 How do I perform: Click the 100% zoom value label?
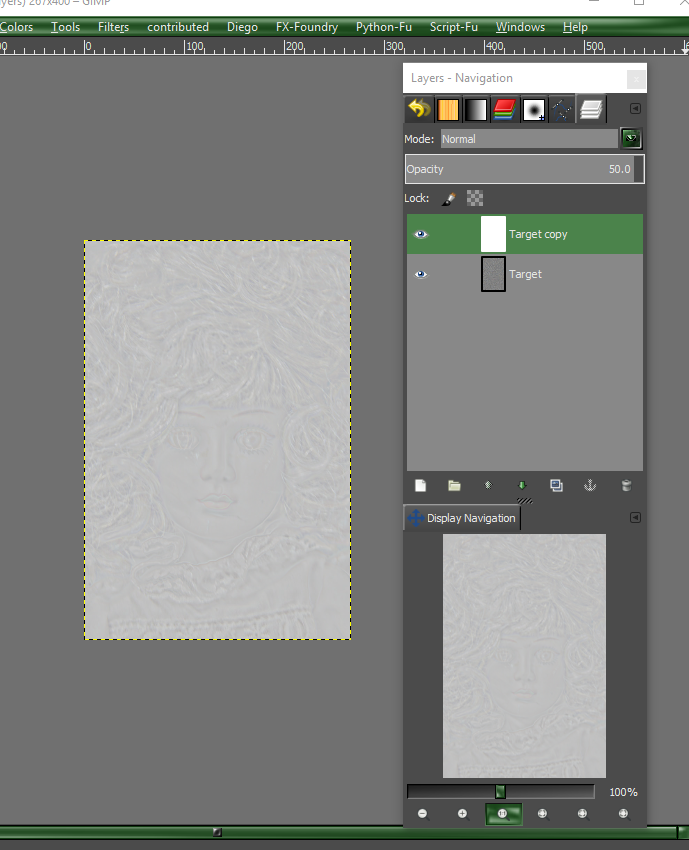pos(623,792)
